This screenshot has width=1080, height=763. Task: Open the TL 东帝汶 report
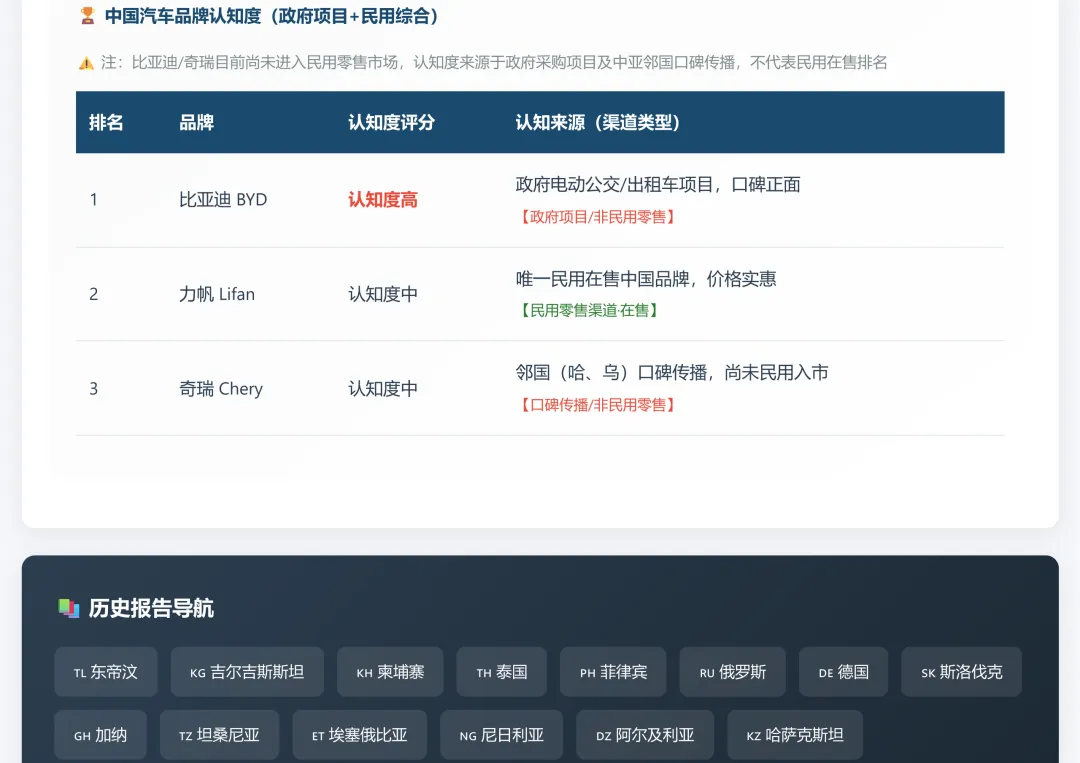(105, 671)
